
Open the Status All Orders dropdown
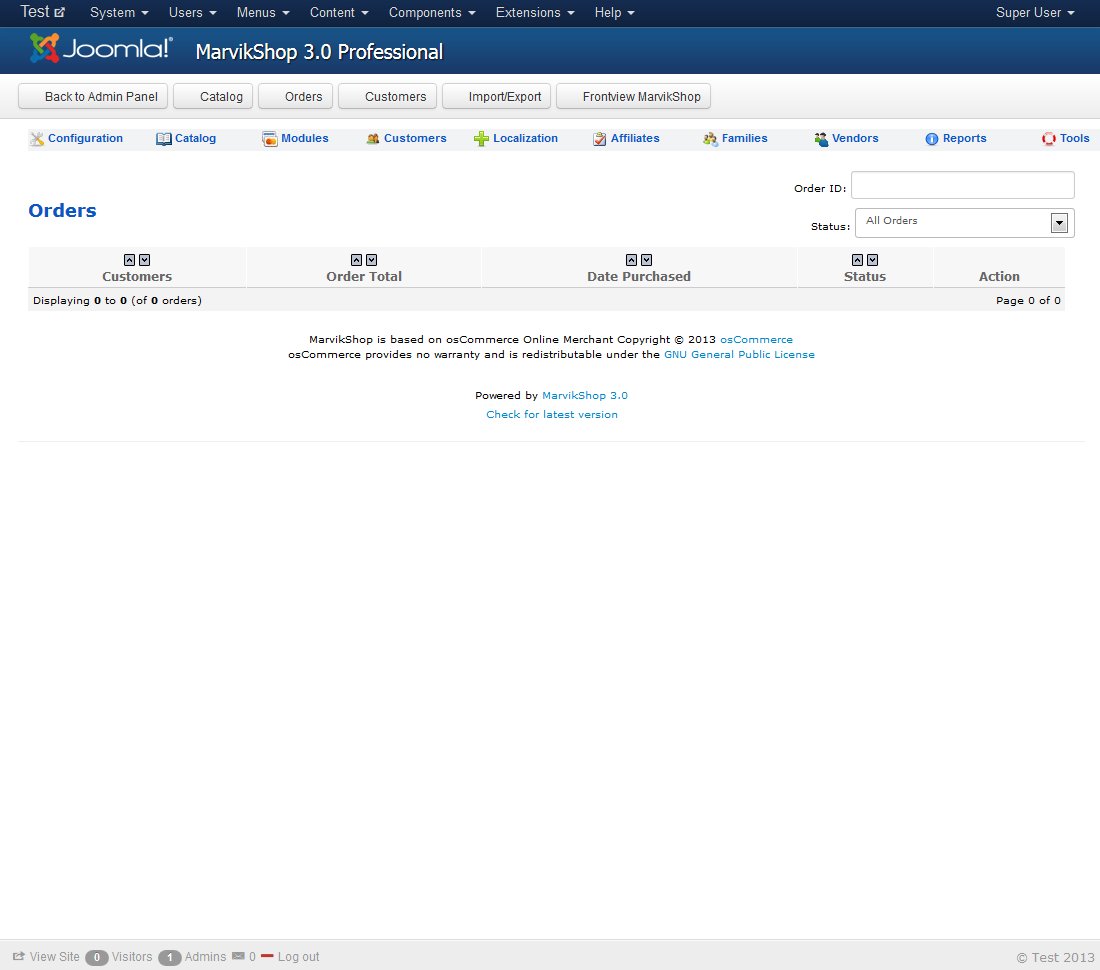[965, 223]
